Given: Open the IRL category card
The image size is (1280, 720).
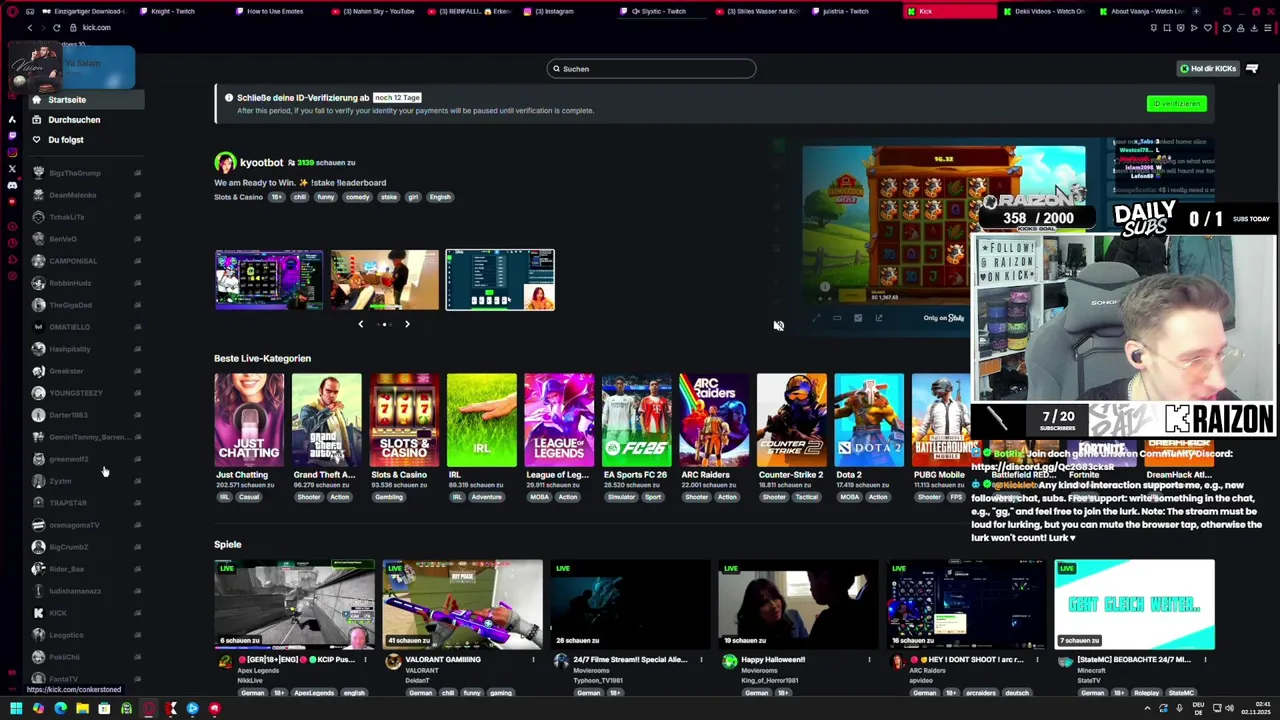Looking at the screenshot, I should click(x=482, y=420).
